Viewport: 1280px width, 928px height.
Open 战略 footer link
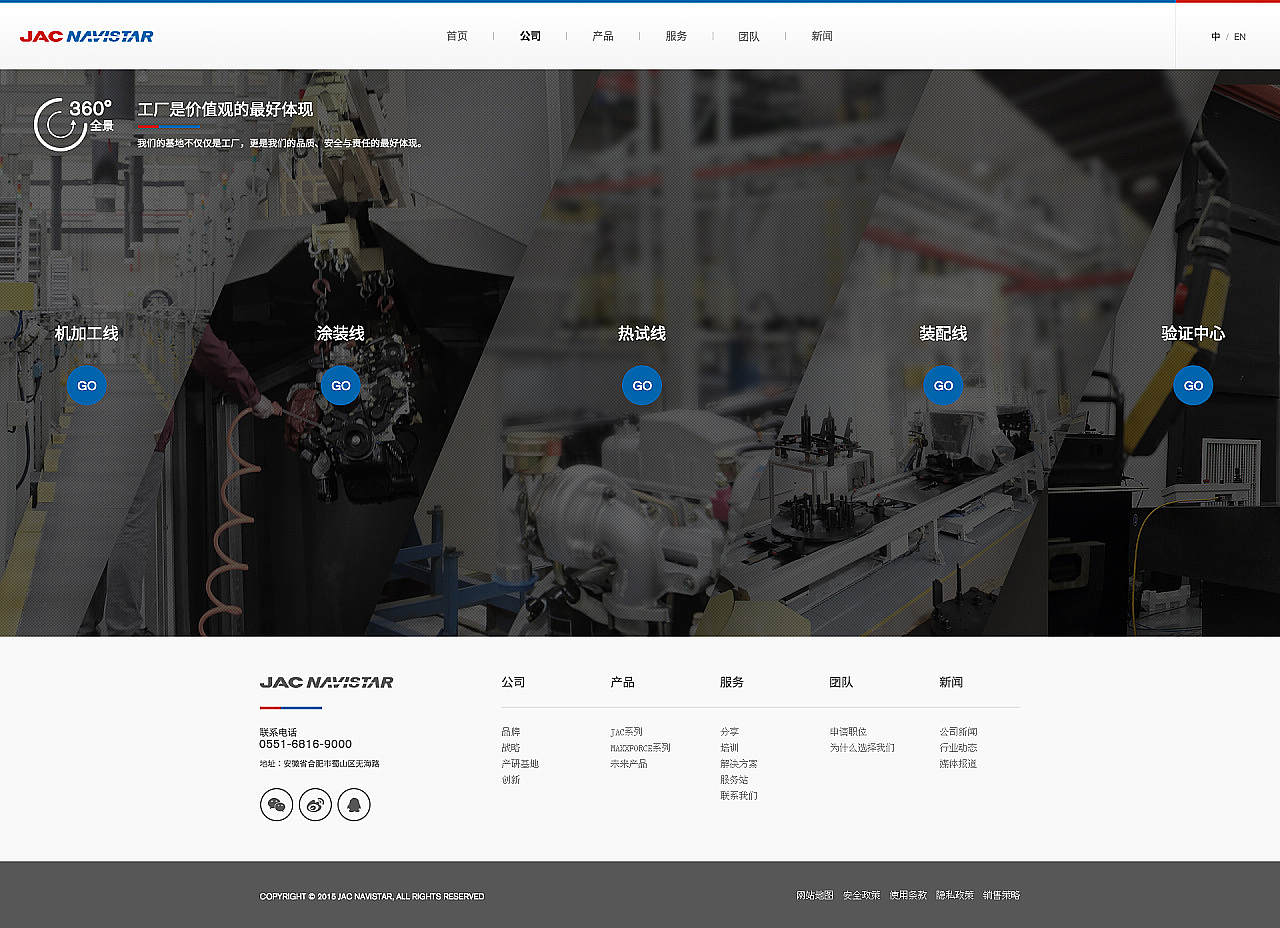[x=511, y=748]
